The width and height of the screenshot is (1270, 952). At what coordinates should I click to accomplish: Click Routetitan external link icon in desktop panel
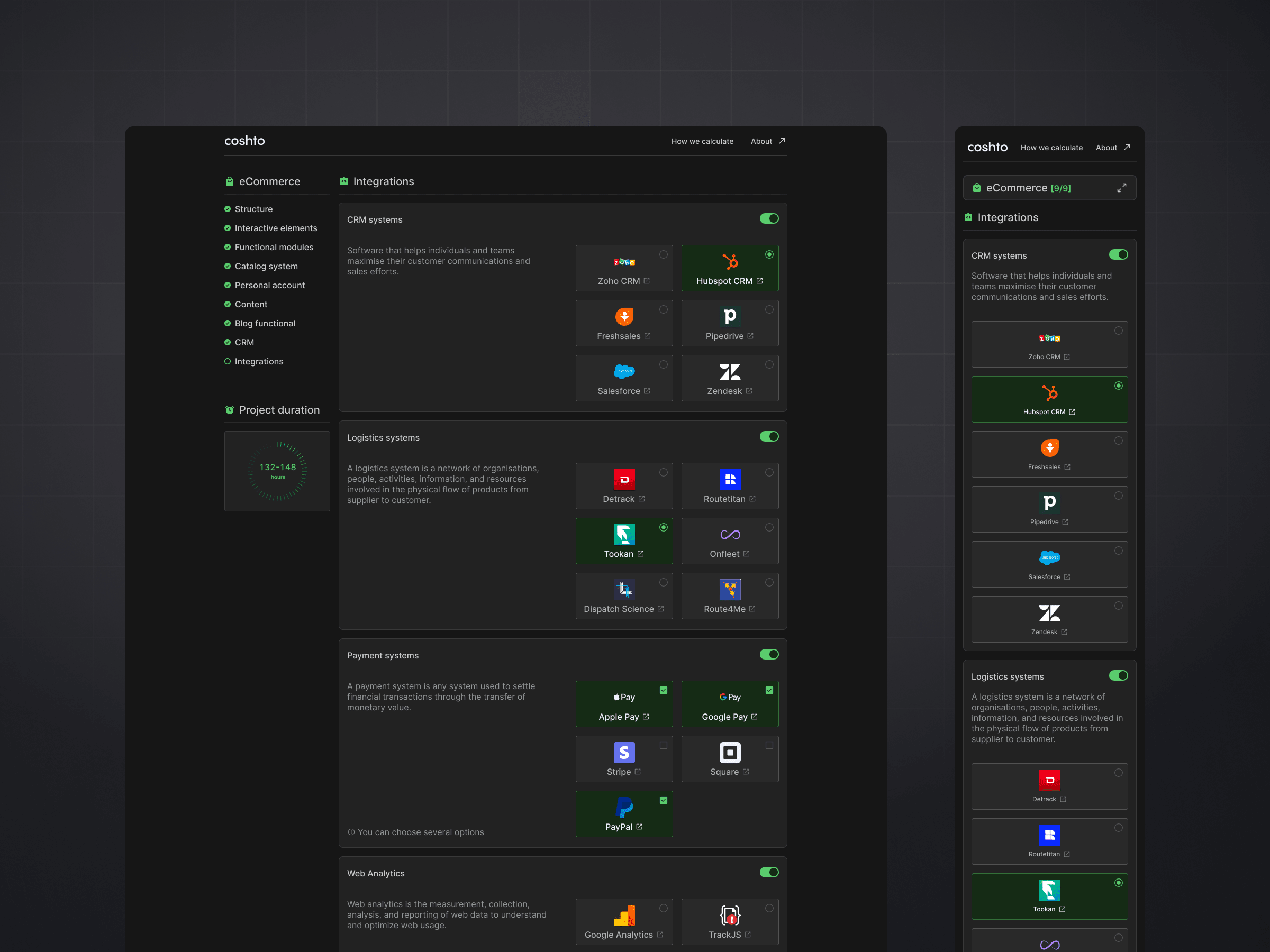point(752,499)
